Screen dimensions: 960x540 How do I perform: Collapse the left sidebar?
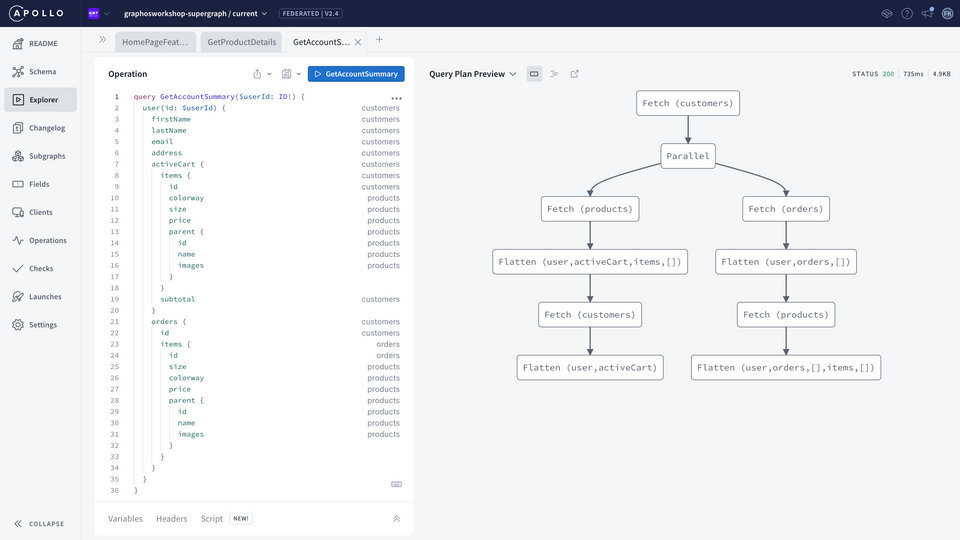point(39,523)
